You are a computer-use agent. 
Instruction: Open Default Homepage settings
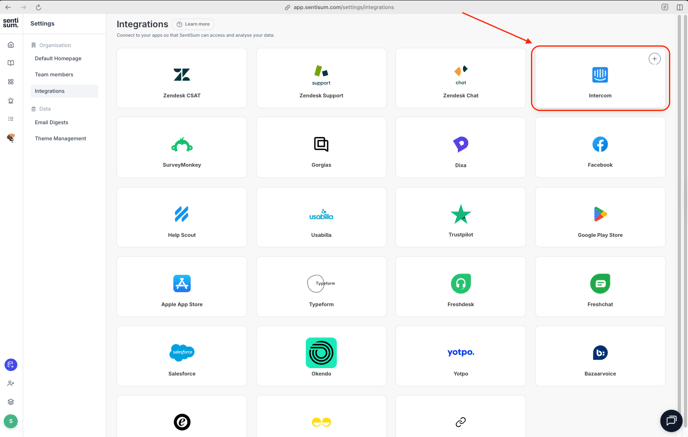pyautogui.click(x=58, y=59)
